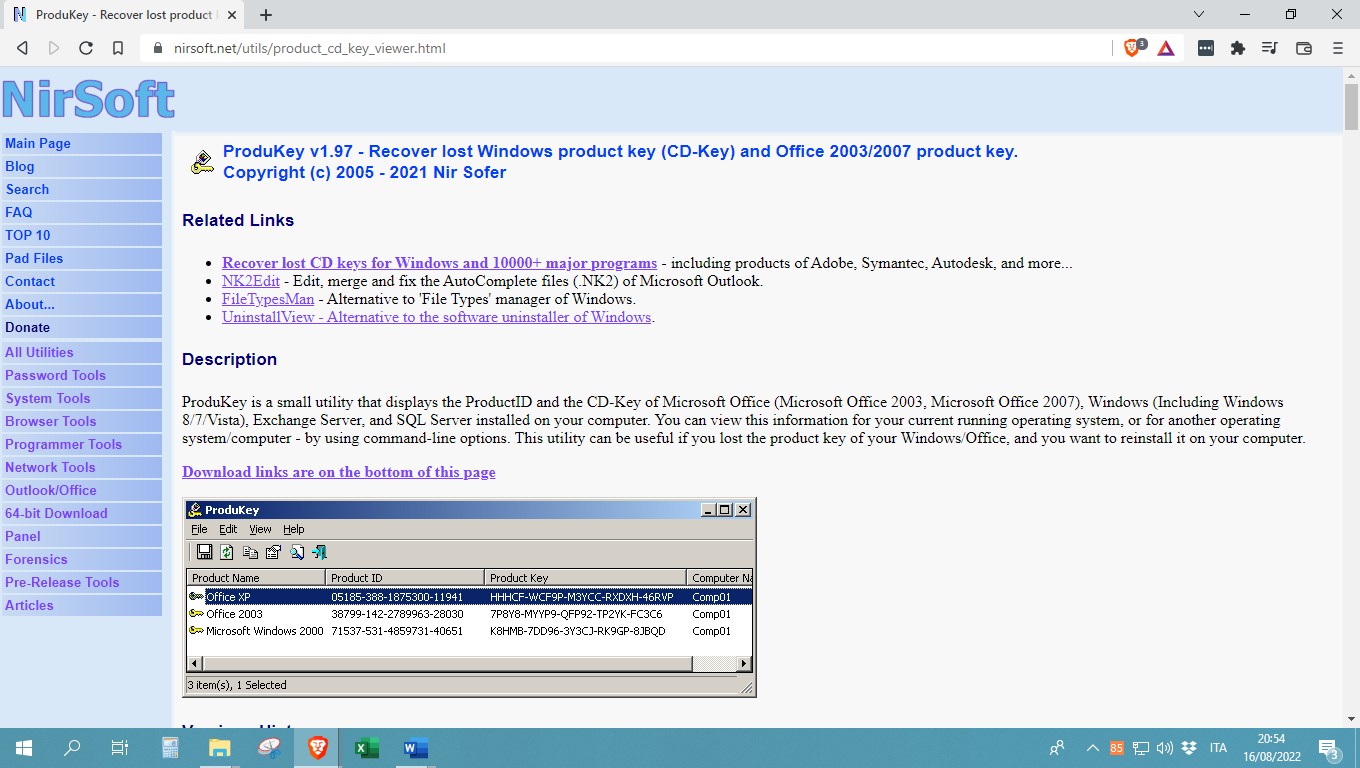Open Outlook/Office sidebar link

82,490
